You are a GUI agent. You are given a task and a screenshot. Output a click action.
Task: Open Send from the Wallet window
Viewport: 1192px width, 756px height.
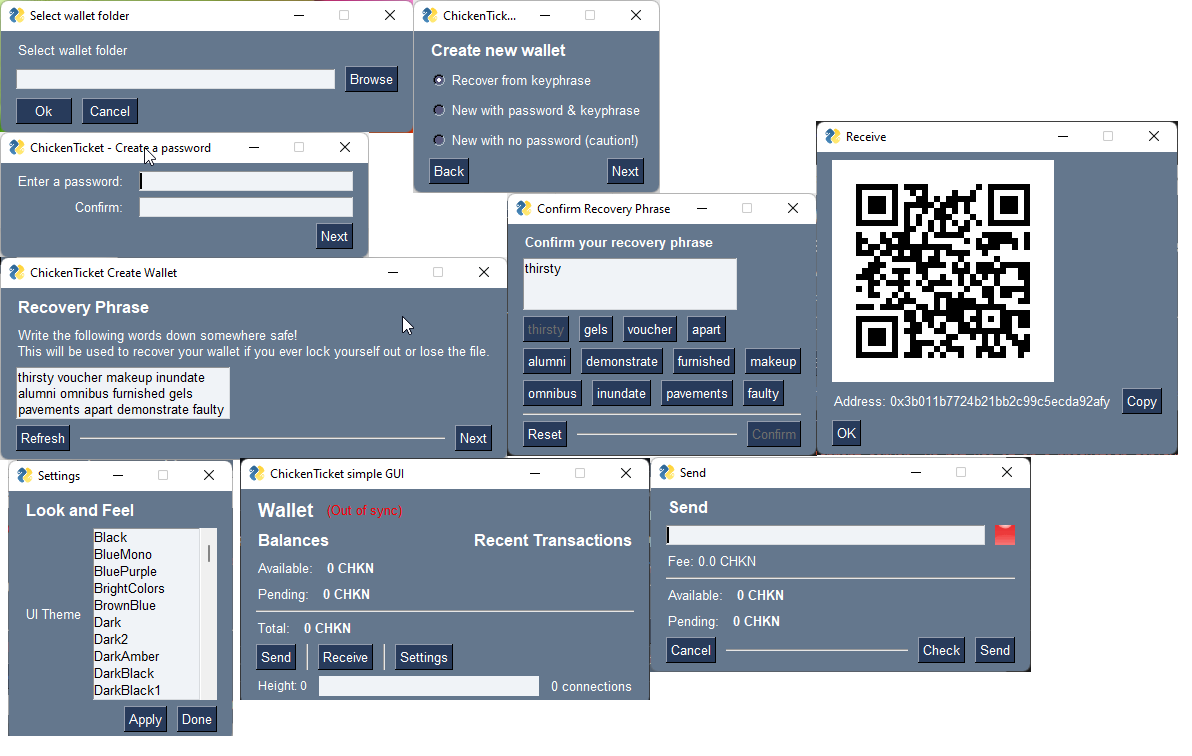(276, 657)
